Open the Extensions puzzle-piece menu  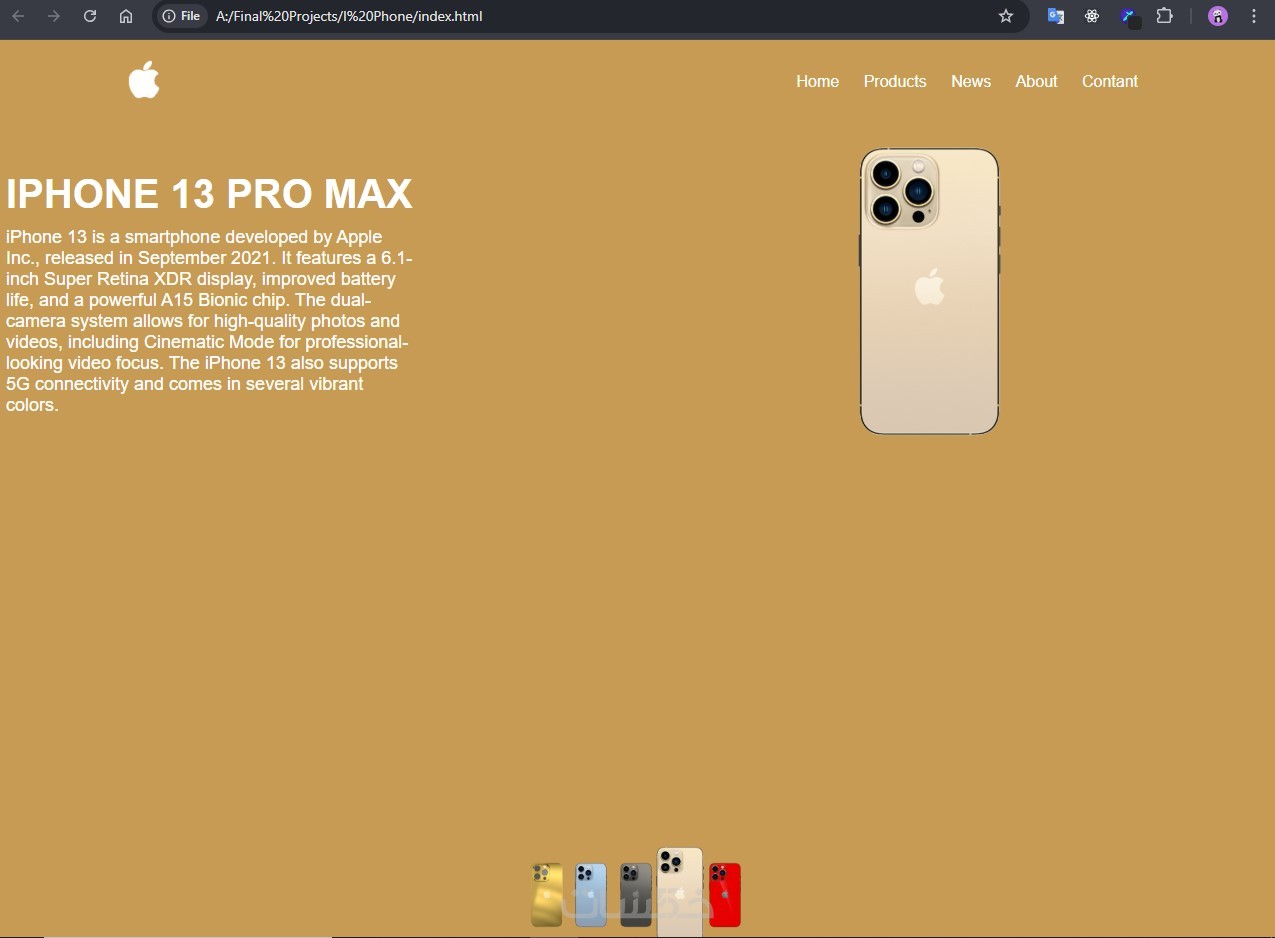click(x=1164, y=16)
